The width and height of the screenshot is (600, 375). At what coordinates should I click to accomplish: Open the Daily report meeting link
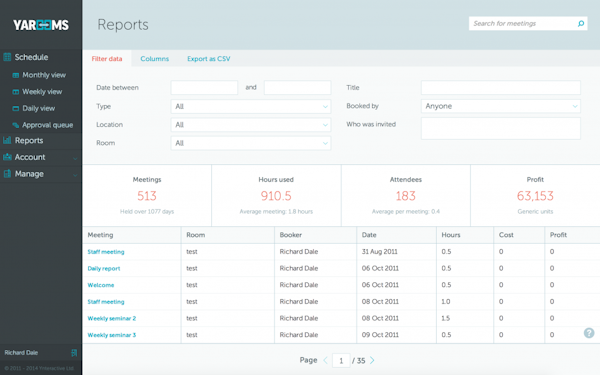pyautogui.click(x=104, y=268)
